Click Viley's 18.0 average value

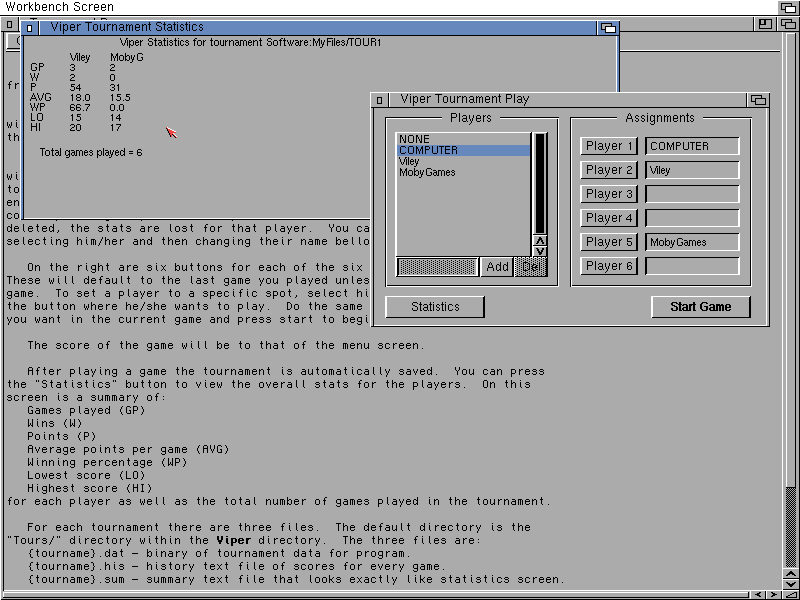click(80, 97)
